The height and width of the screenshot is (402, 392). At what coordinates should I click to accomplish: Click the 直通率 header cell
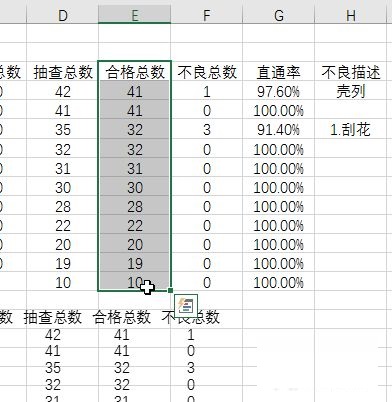279,72
